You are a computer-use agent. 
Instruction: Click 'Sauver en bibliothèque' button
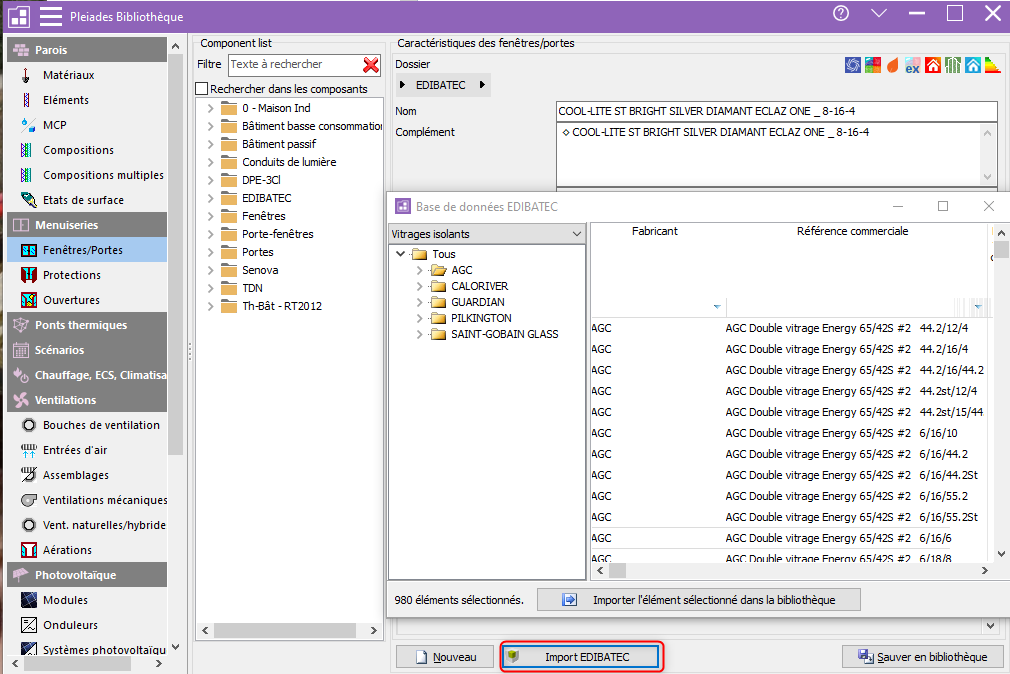tap(922, 657)
